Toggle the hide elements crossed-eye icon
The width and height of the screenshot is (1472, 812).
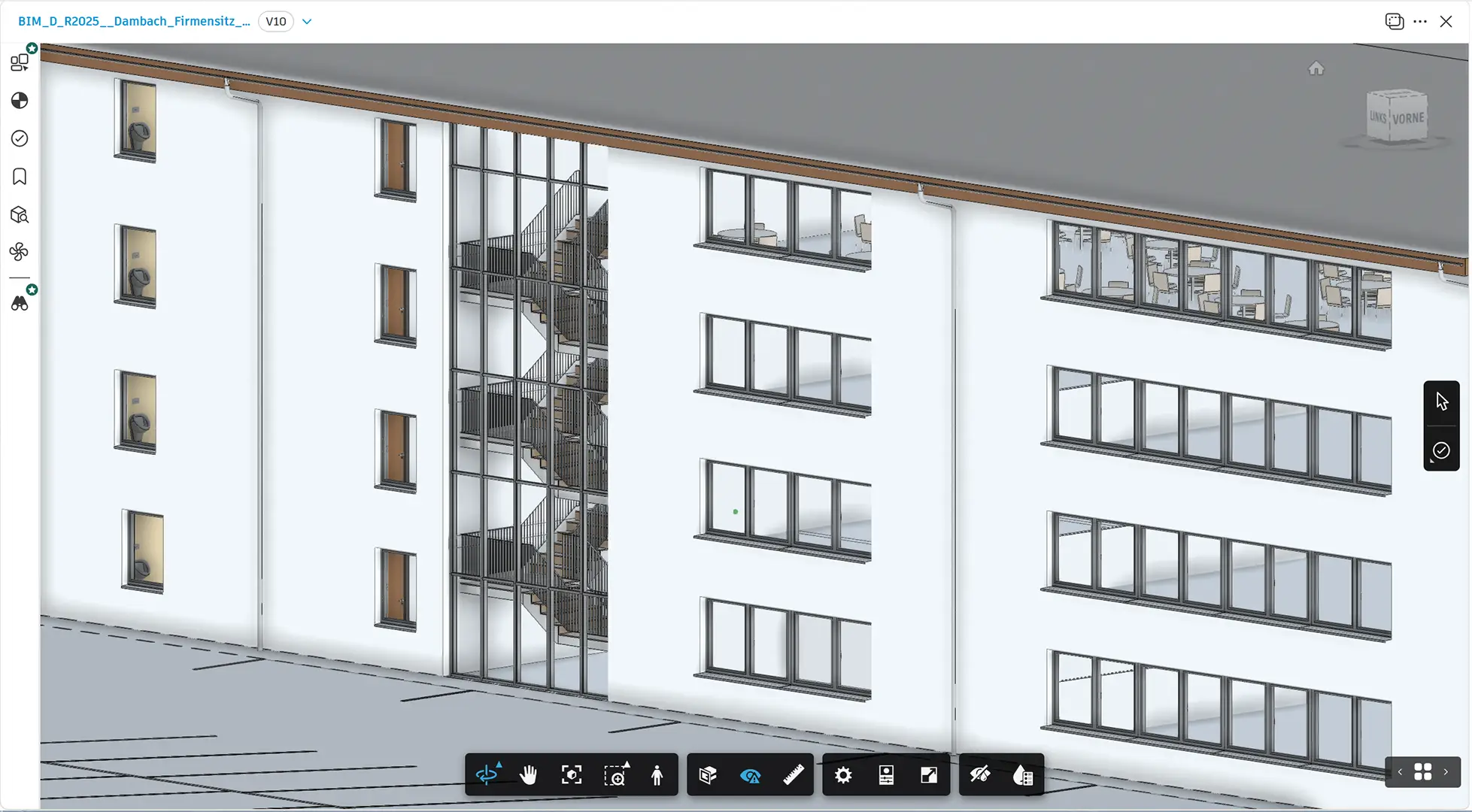[x=980, y=774]
